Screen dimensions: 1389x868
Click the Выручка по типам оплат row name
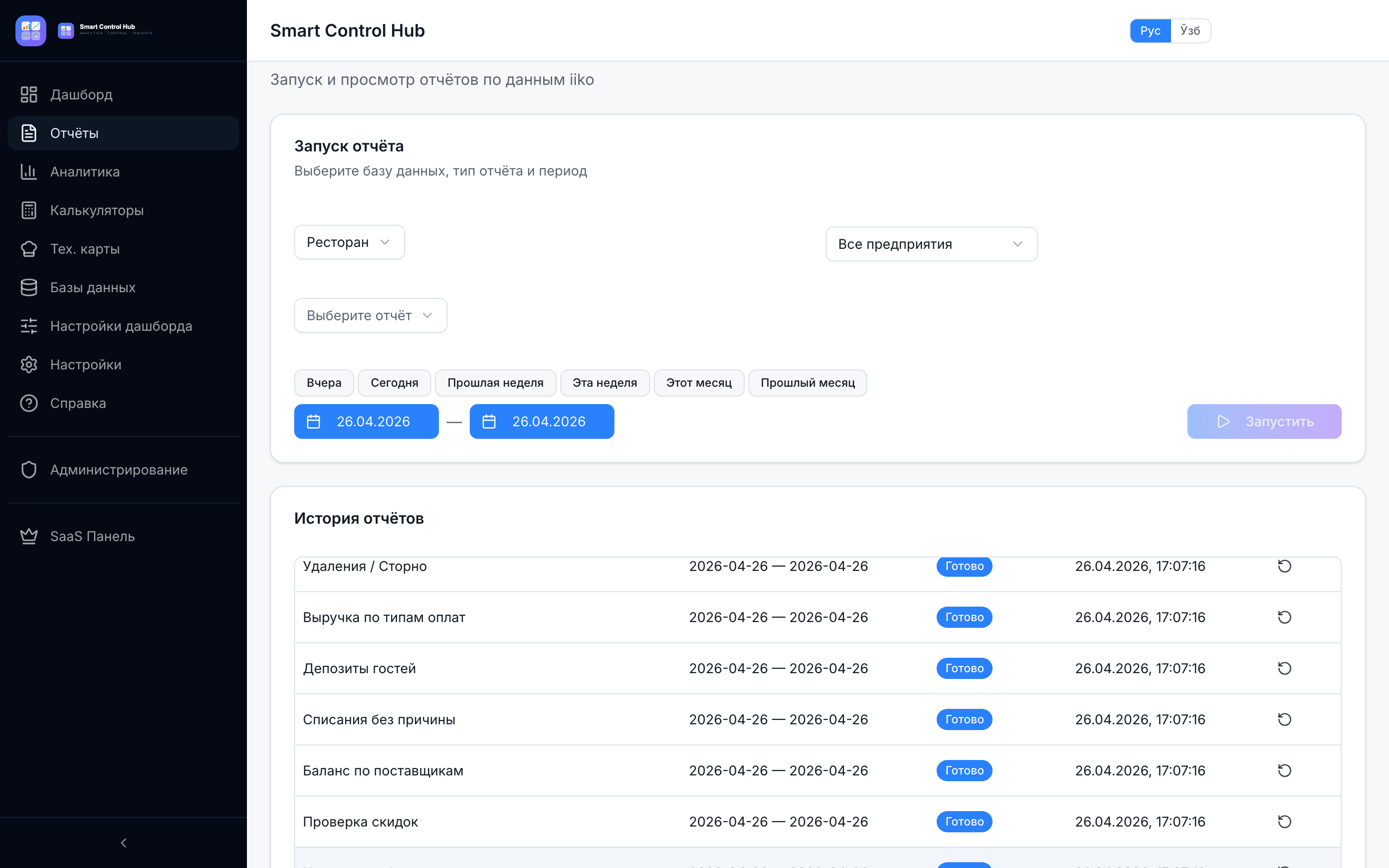384,617
